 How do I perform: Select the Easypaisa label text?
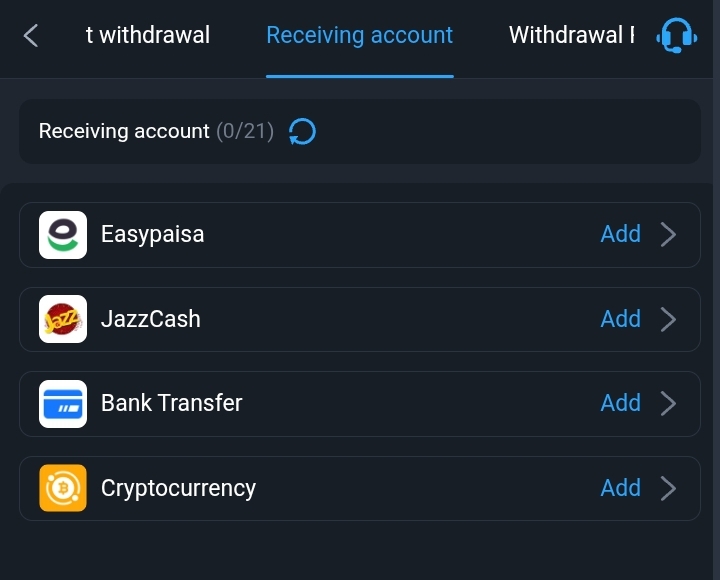click(152, 235)
